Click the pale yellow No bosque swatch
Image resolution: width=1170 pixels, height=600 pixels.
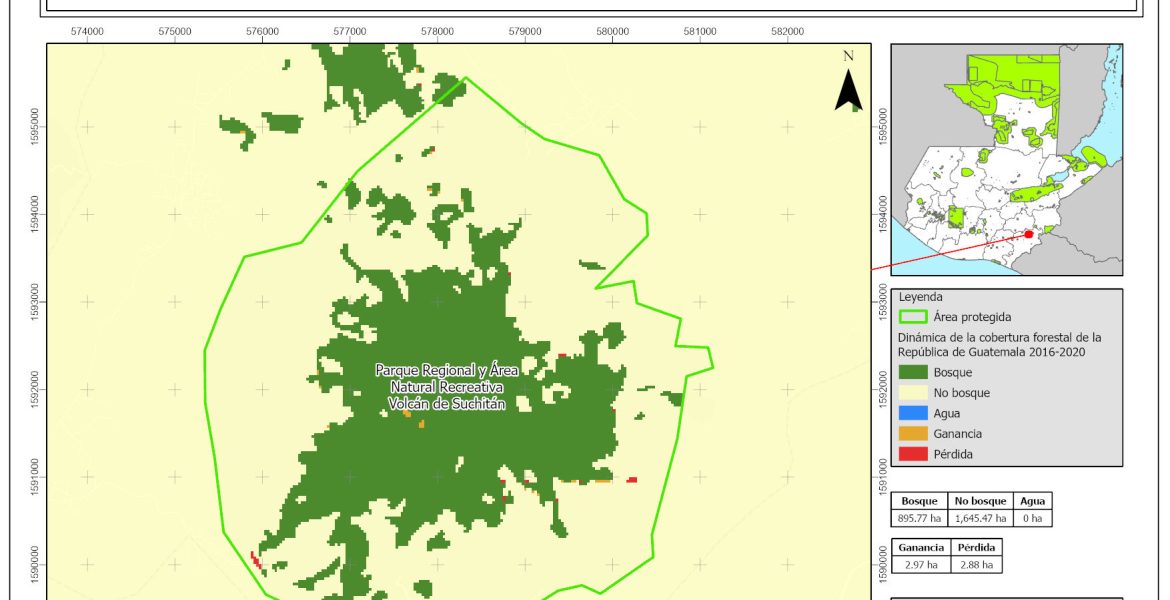[x=913, y=393]
